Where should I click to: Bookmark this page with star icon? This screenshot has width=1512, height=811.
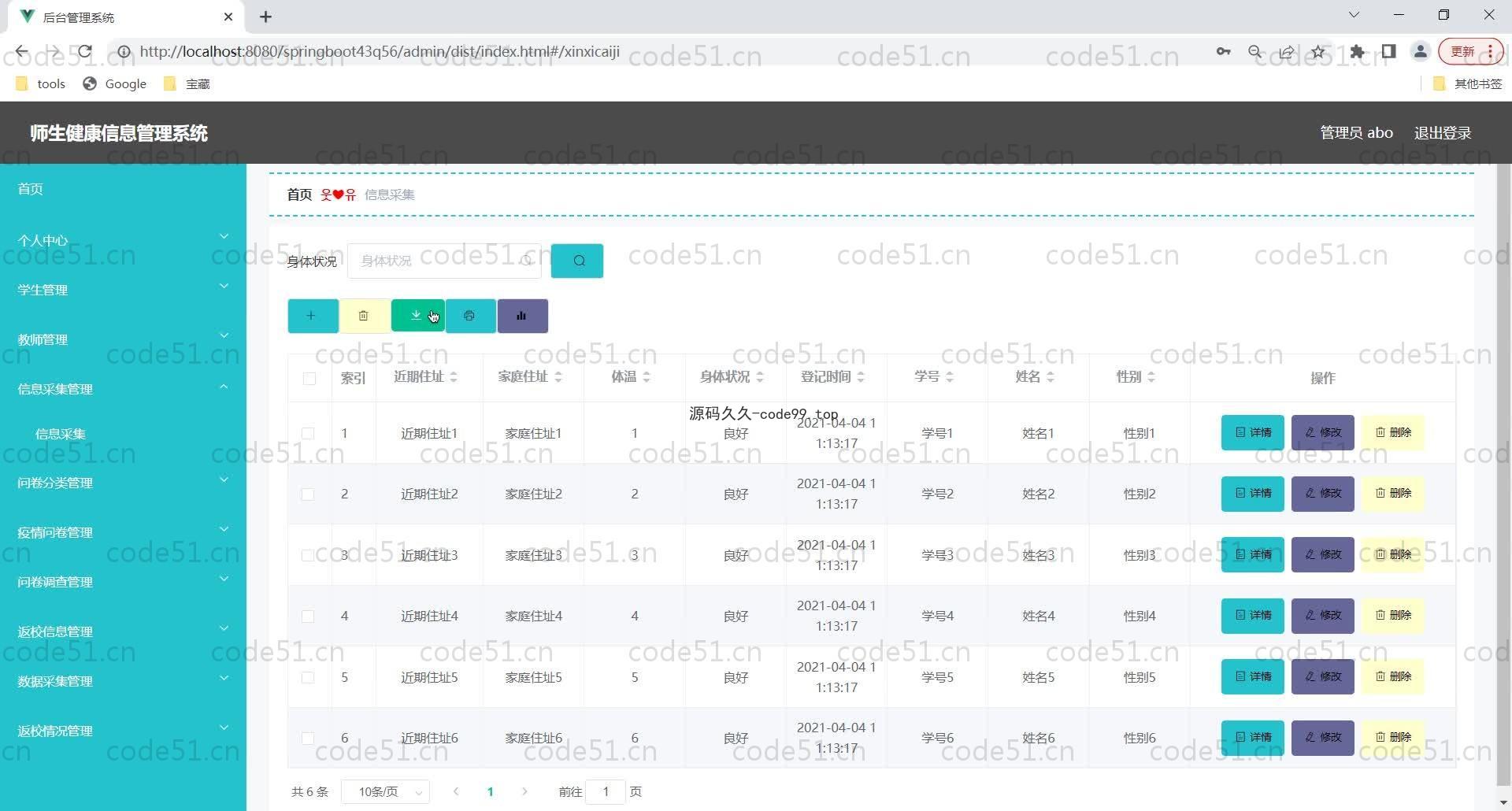pyautogui.click(x=1318, y=52)
